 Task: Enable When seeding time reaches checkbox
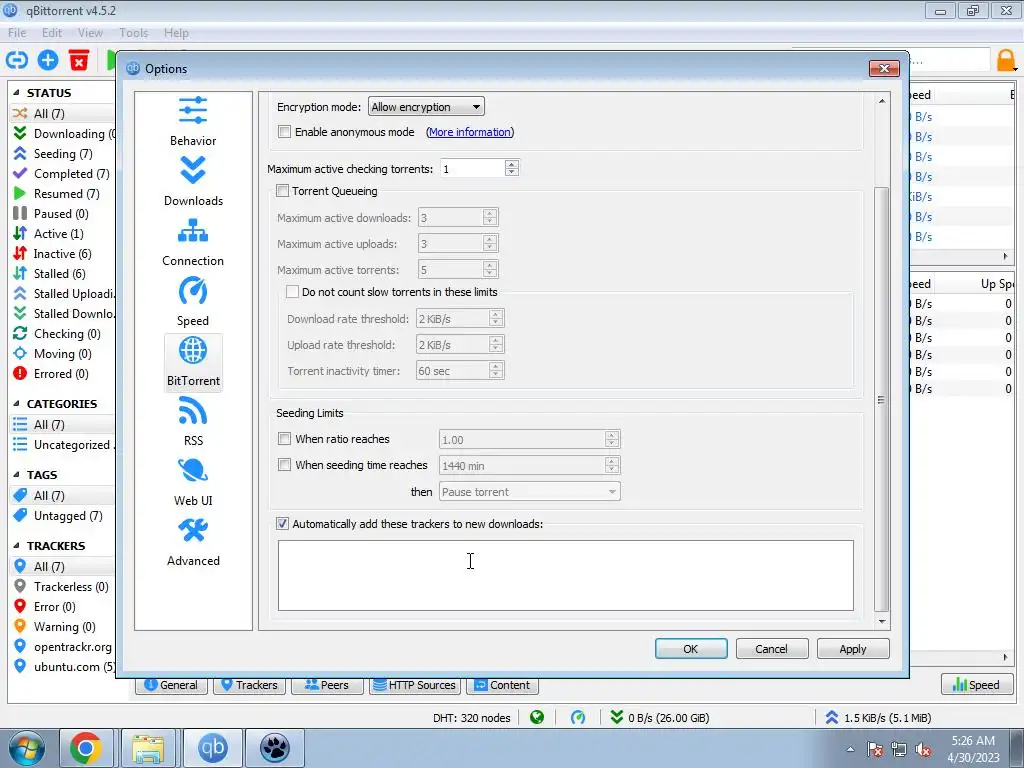coord(284,465)
